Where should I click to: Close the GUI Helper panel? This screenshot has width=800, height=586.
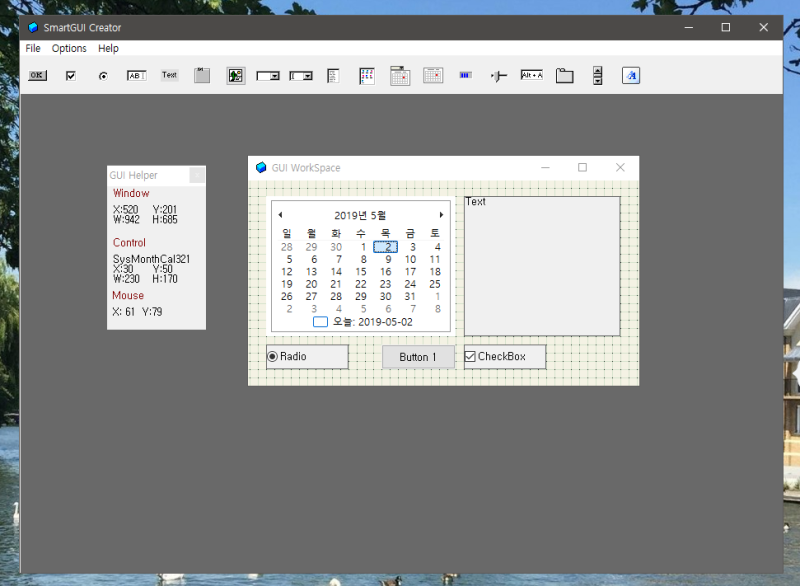click(197, 175)
